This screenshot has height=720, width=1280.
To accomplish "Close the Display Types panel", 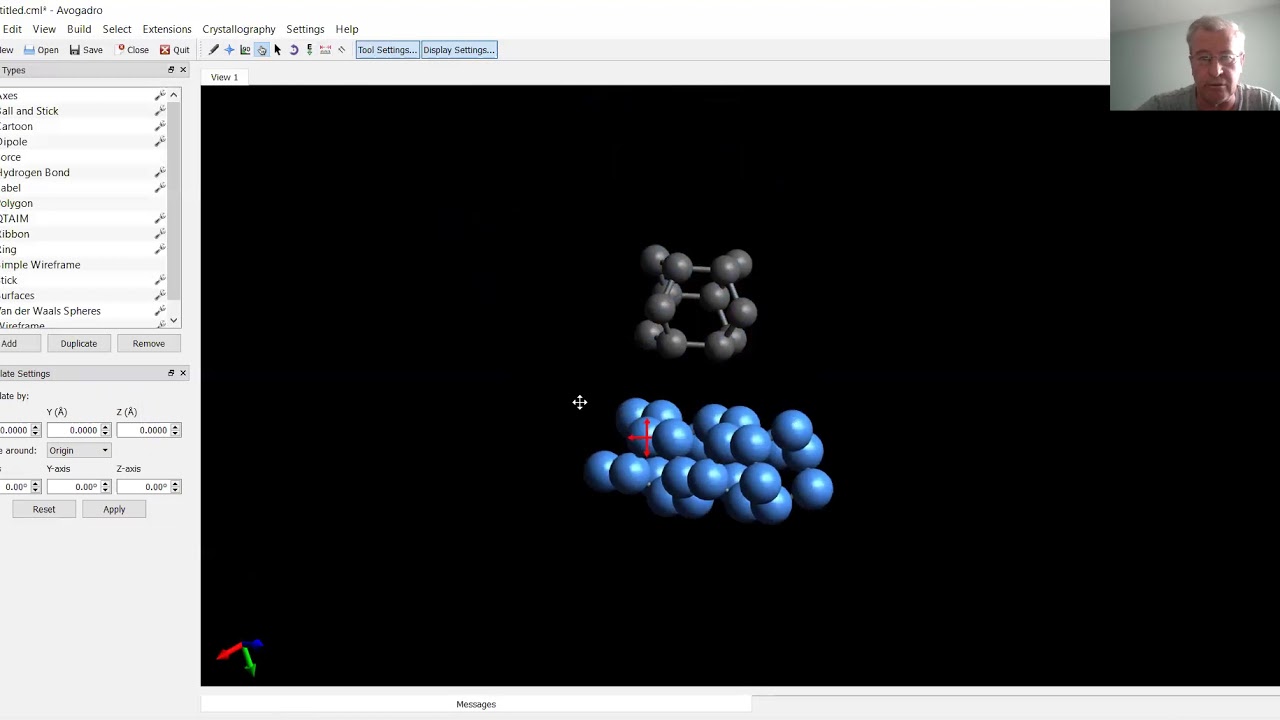I will point(183,70).
